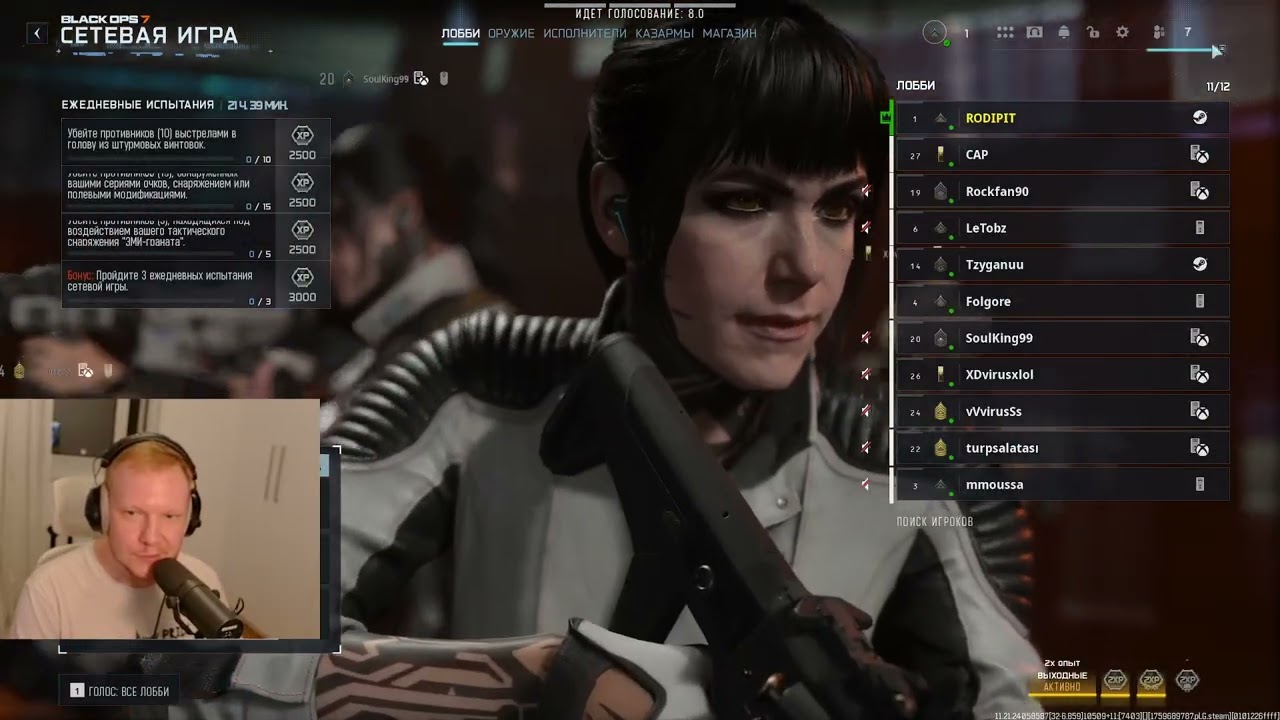Click XP icon of headshot challenge
1280x720 pixels.
pyautogui.click(x=302, y=135)
